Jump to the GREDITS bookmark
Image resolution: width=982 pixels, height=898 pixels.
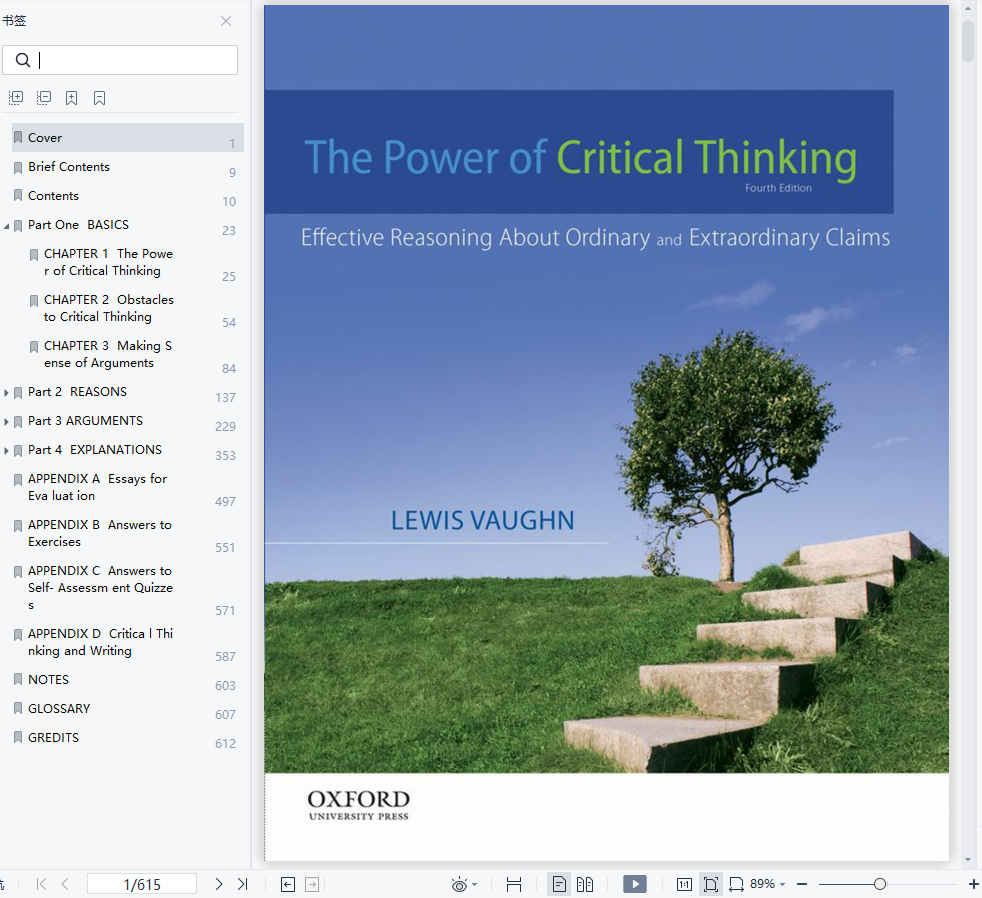[x=53, y=738]
